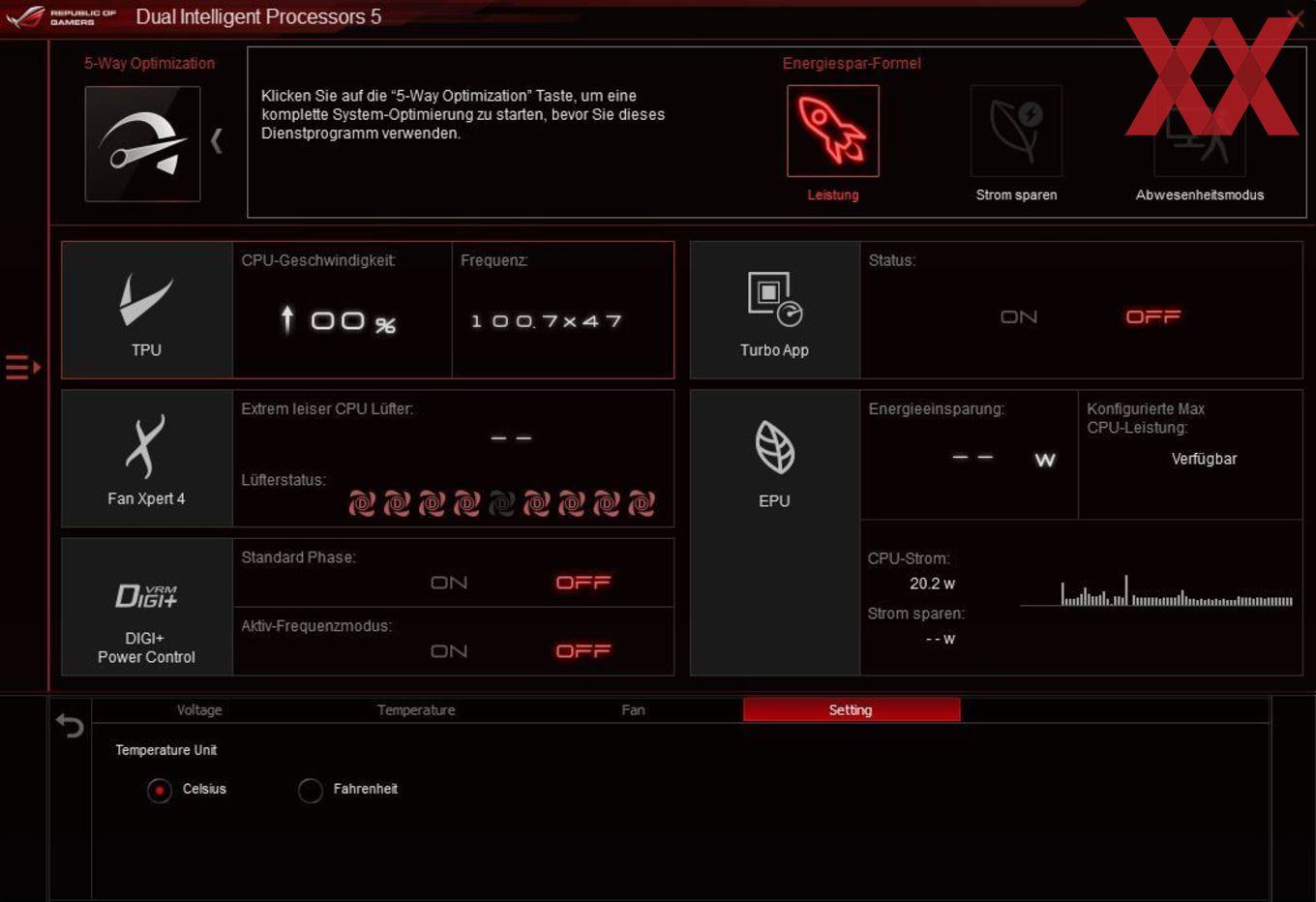
Task: Select the Fahrenheit temperature unit
Action: click(311, 791)
